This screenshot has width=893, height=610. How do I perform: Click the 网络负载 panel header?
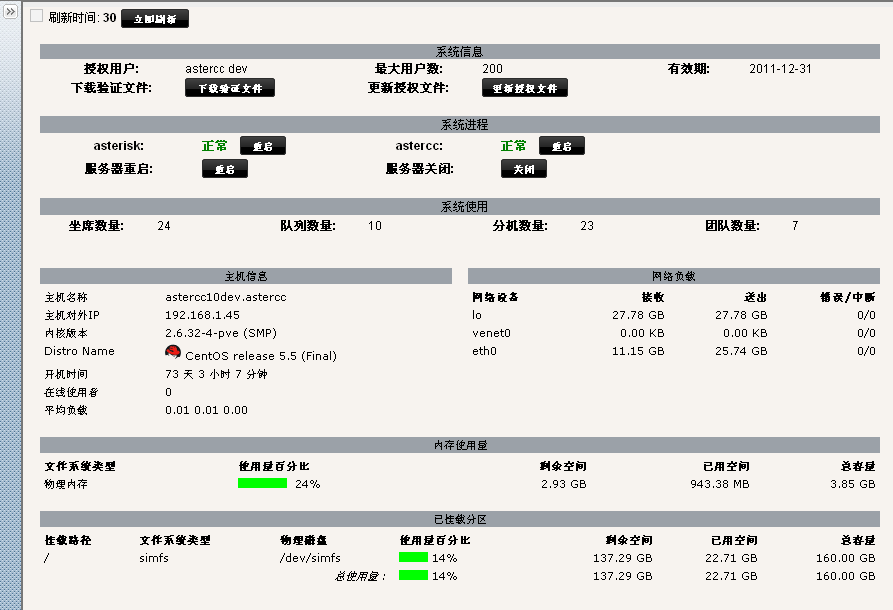pos(673,276)
